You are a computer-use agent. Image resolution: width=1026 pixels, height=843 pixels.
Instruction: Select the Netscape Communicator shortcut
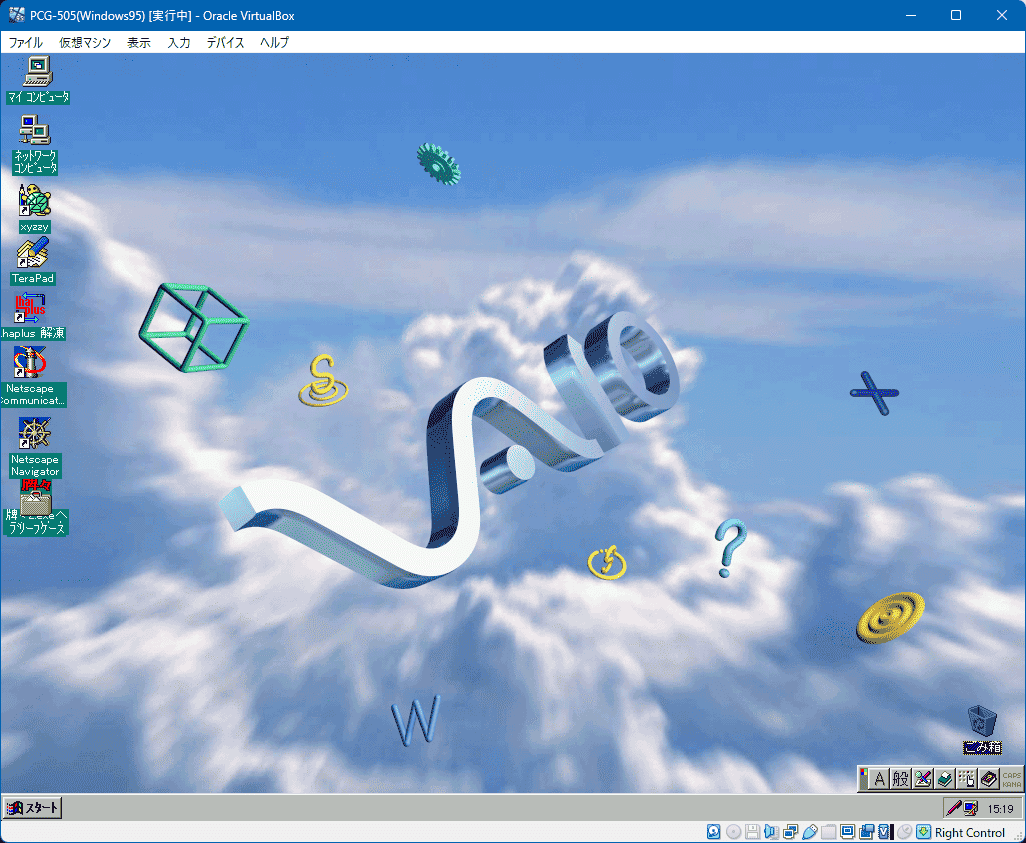31,376
